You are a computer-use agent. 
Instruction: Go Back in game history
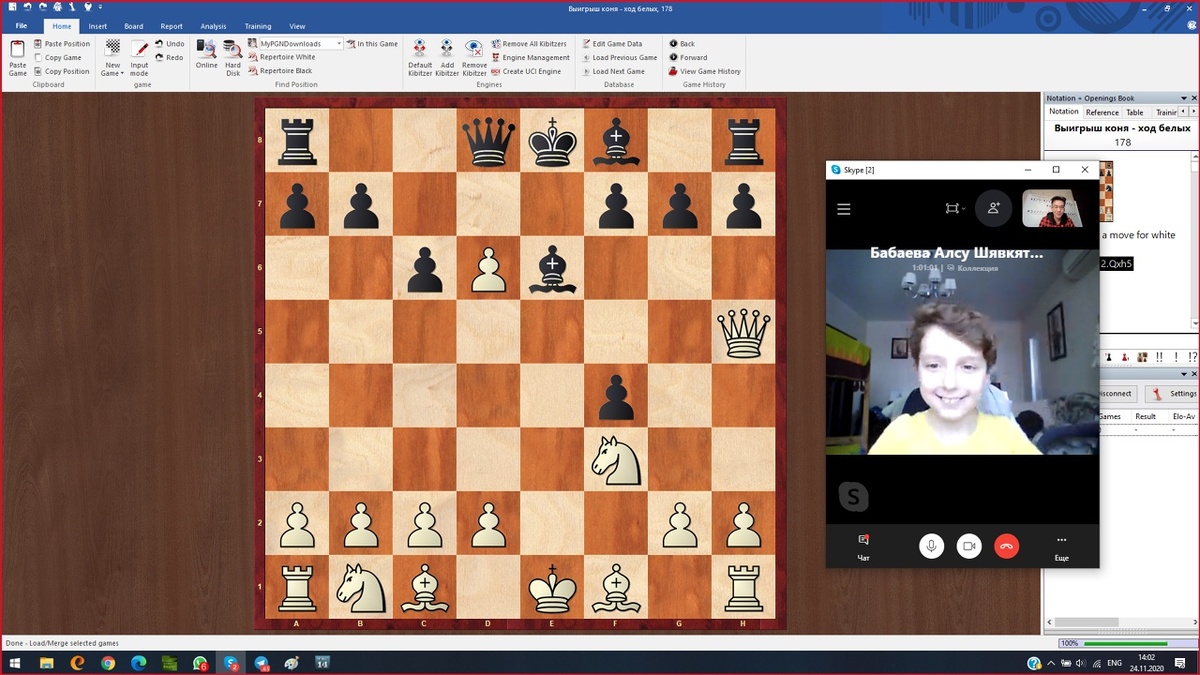pos(681,44)
